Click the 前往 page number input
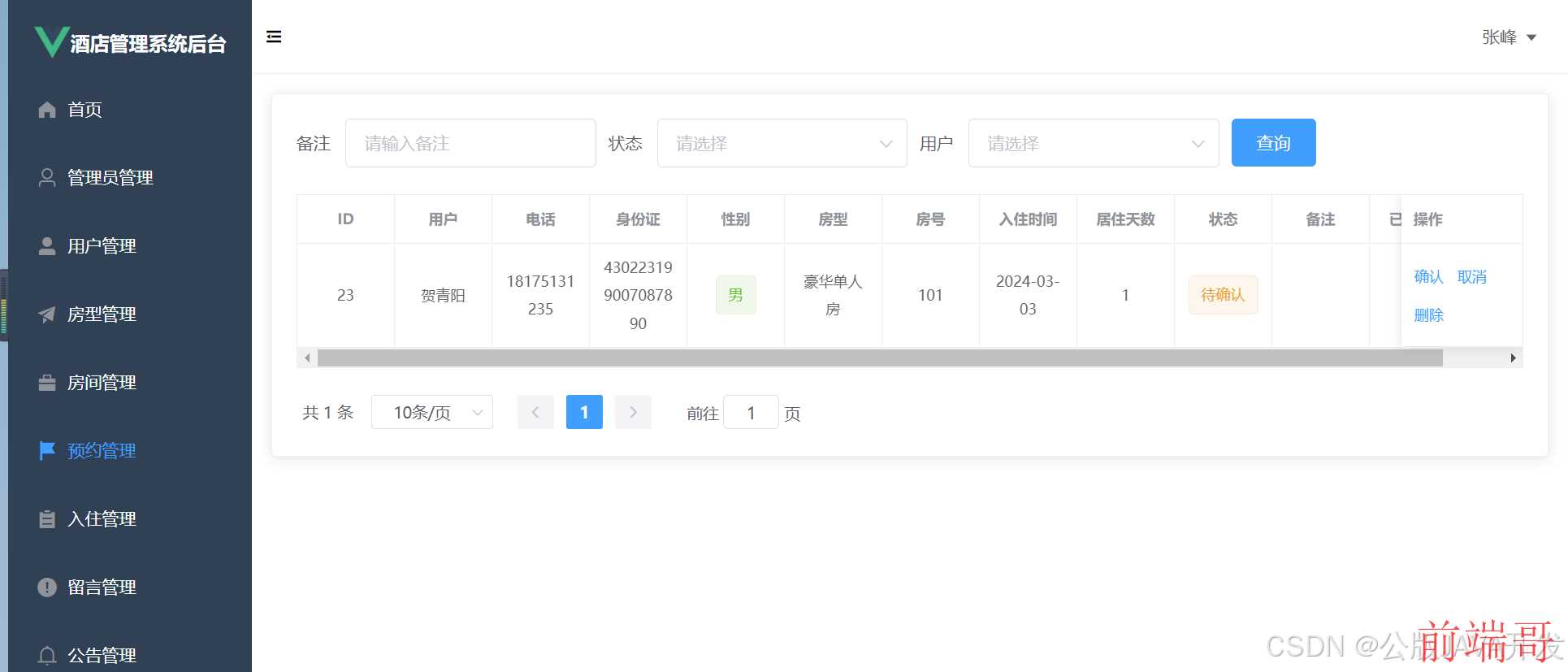1568x672 pixels. coord(751,413)
